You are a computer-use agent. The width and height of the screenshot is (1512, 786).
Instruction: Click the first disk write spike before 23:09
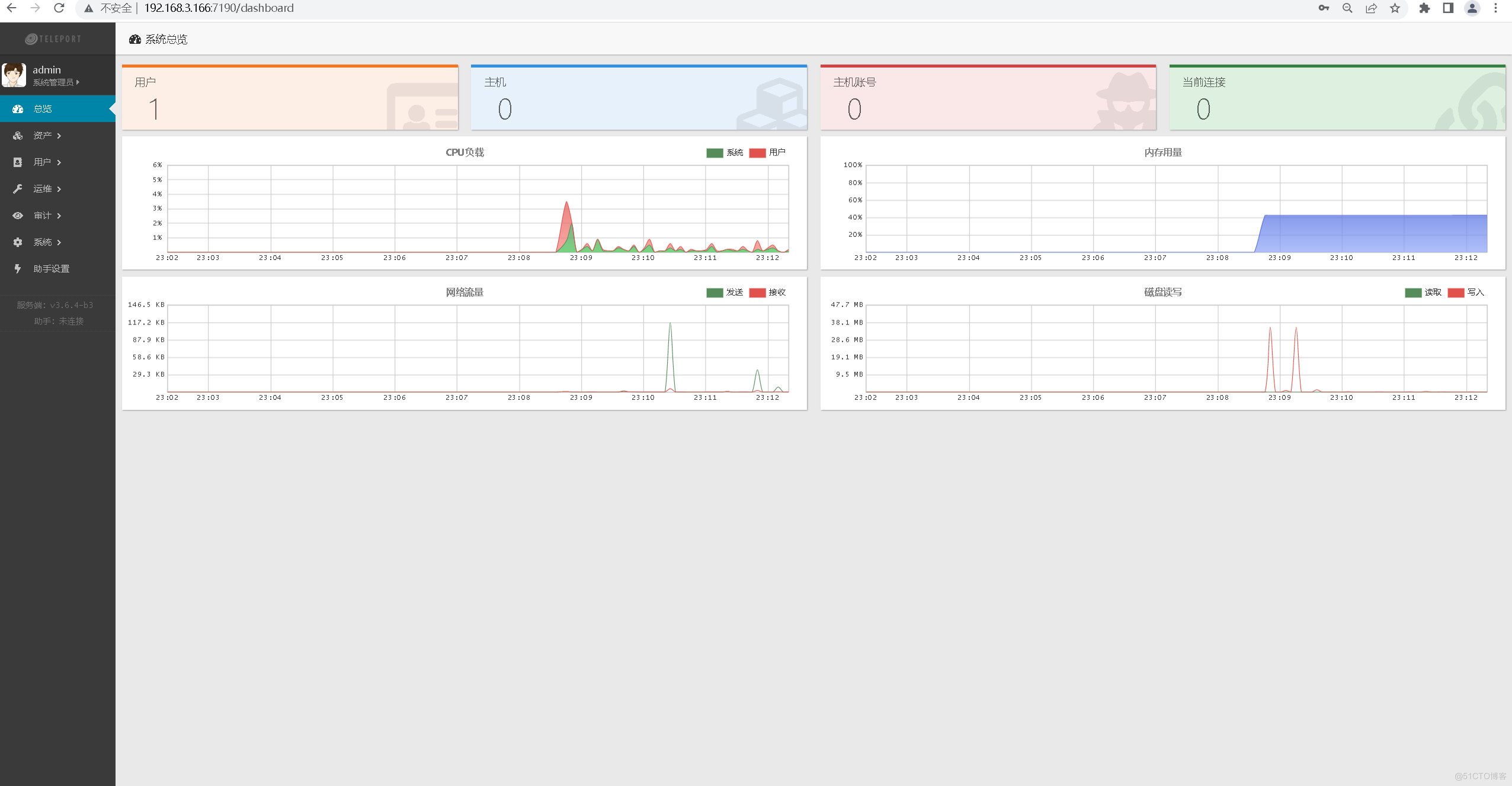(1270, 359)
